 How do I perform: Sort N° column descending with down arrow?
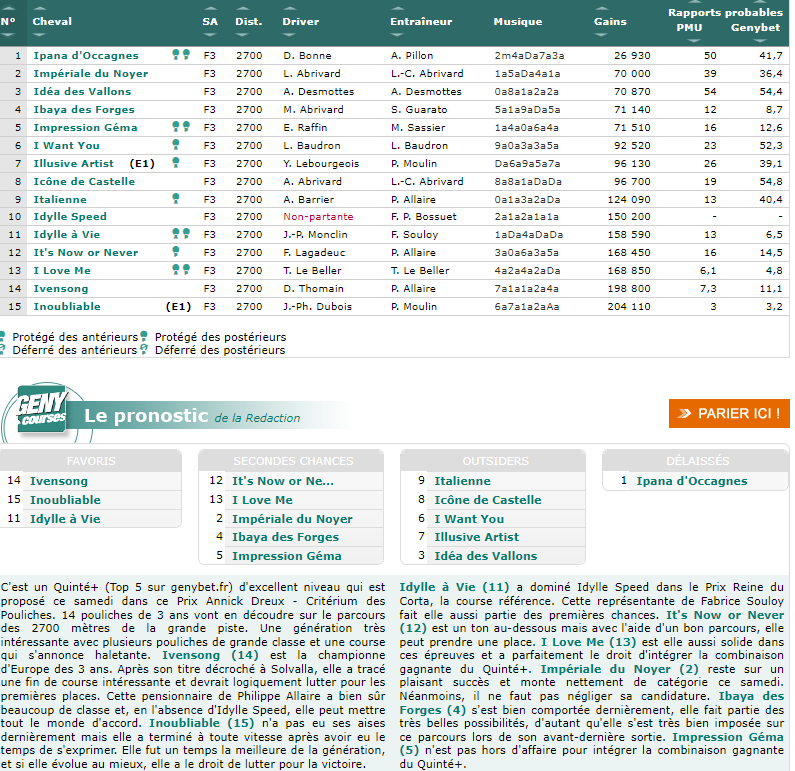(7, 35)
